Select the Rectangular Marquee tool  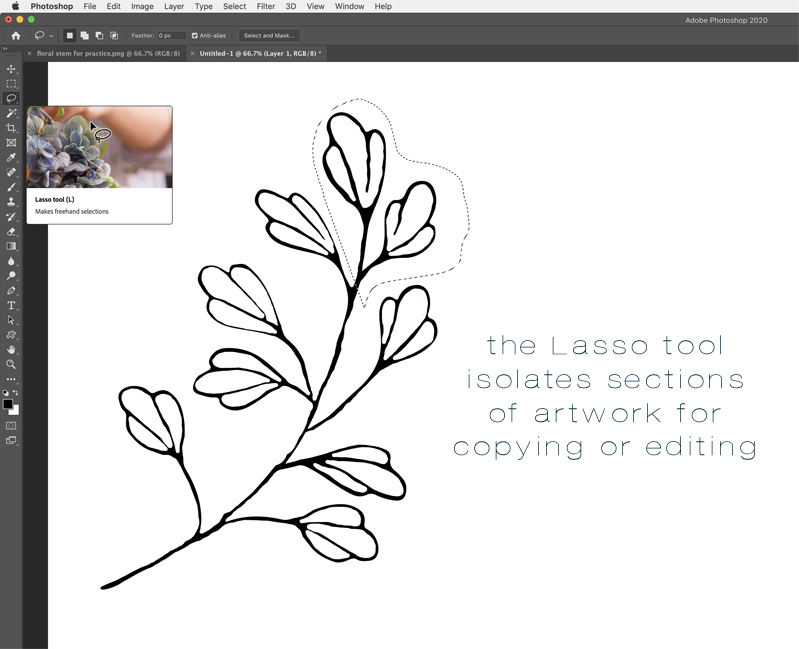tap(12, 84)
